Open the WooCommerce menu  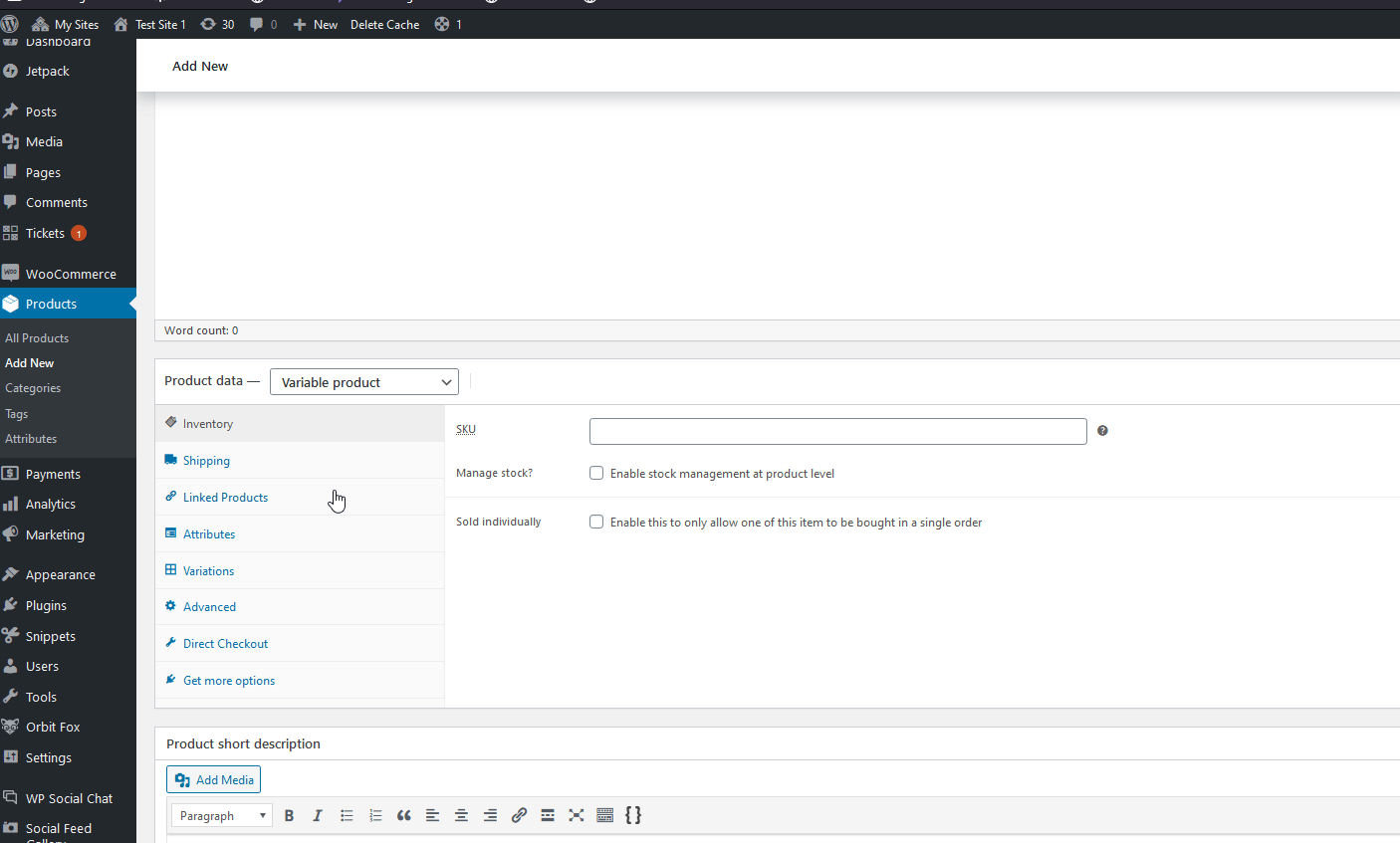tap(68, 274)
